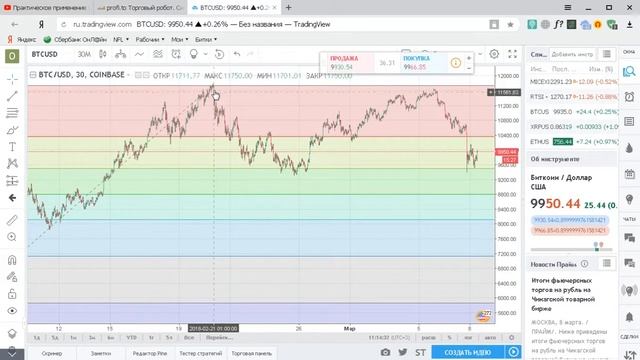This screenshot has height=360, width=640.
Task: Select the brush drawing tool
Action: (x=12, y=130)
